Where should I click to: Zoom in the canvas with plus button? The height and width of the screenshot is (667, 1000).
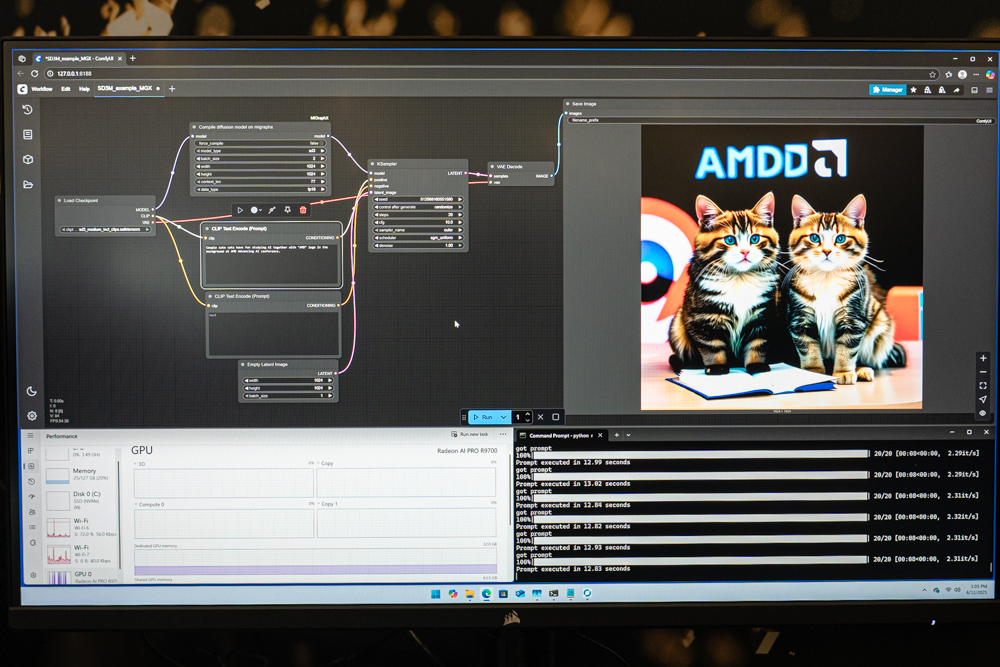(x=983, y=358)
